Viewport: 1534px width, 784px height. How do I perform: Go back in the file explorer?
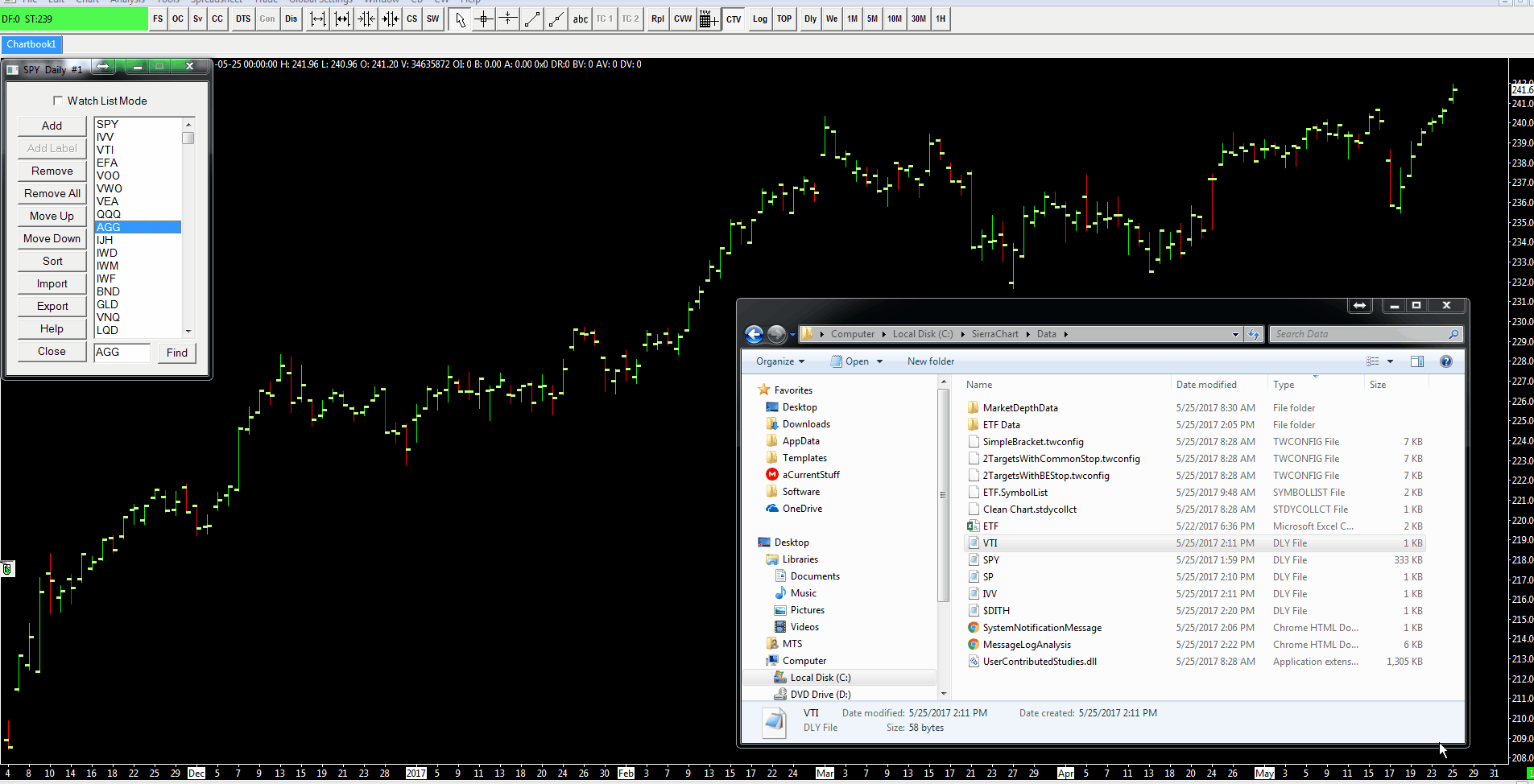tap(754, 334)
